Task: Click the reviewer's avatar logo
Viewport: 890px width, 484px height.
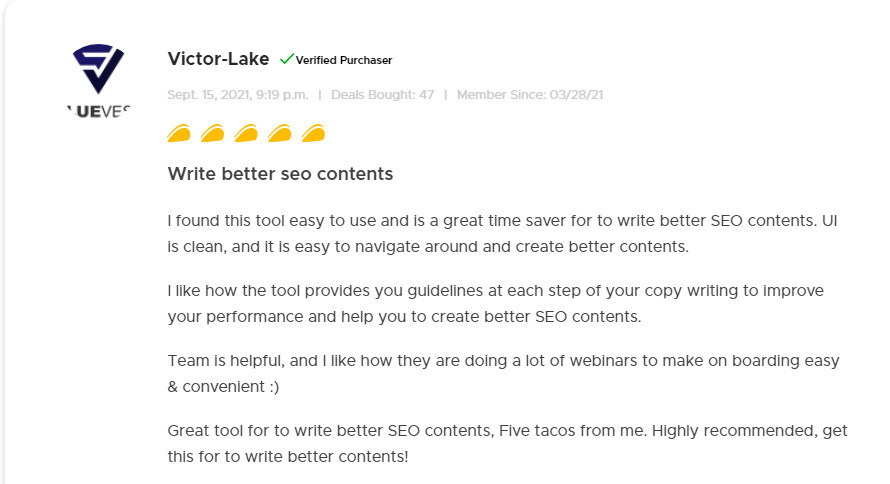Action: click(x=98, y=81)
